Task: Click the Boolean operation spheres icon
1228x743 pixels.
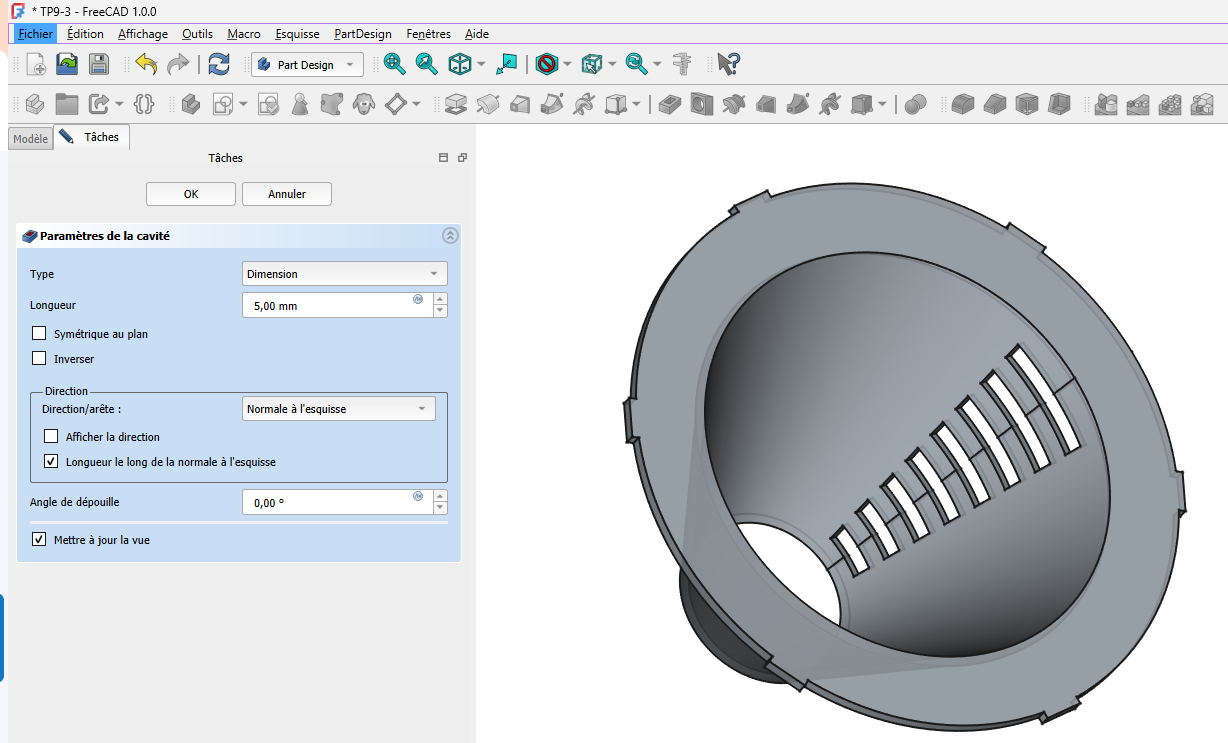Action: click(x=916, y=104)
